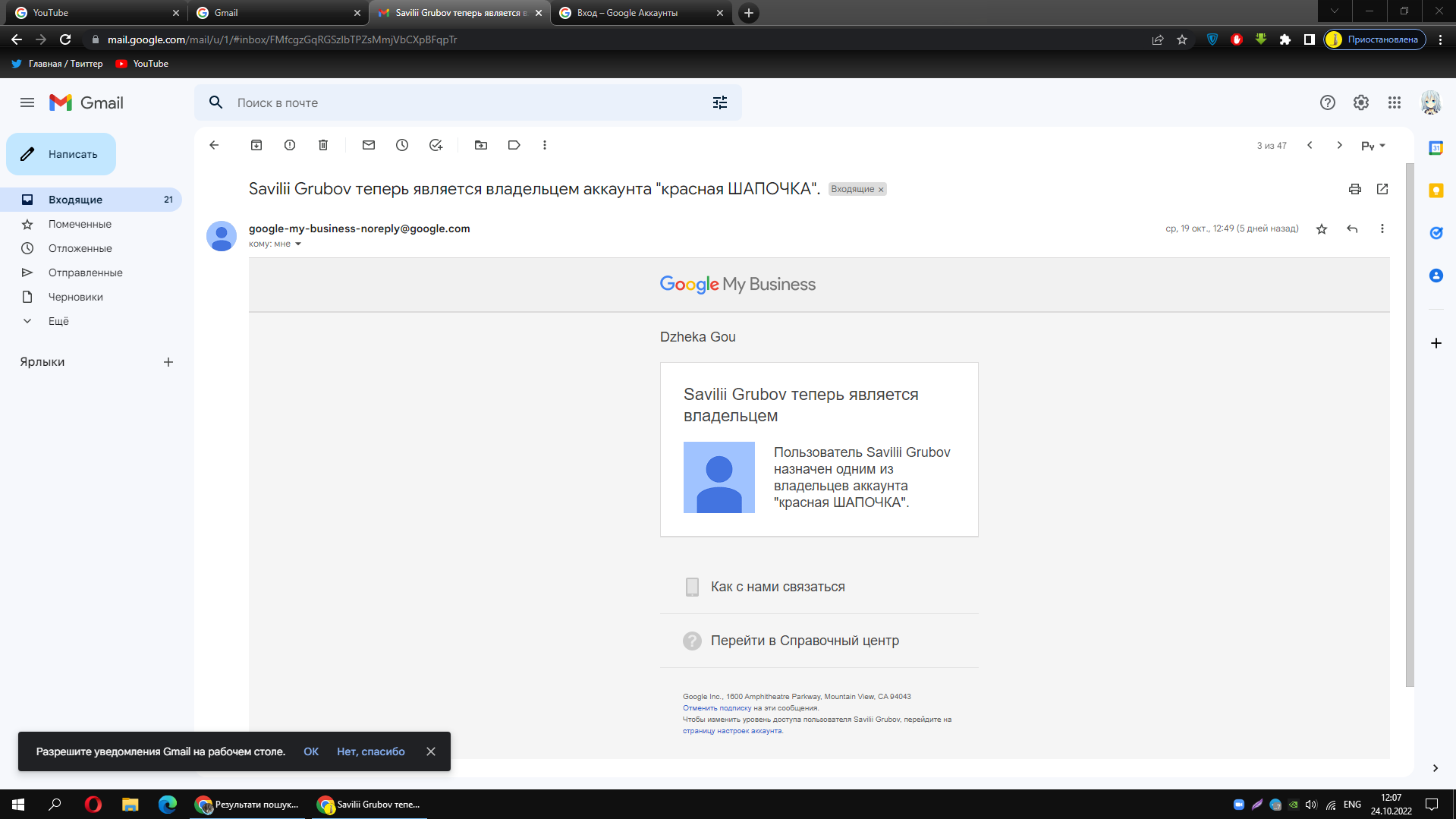Screen dimensions: 1456x819
Task: Click Перейти в Справочный центр link
Action: (804, 641)
